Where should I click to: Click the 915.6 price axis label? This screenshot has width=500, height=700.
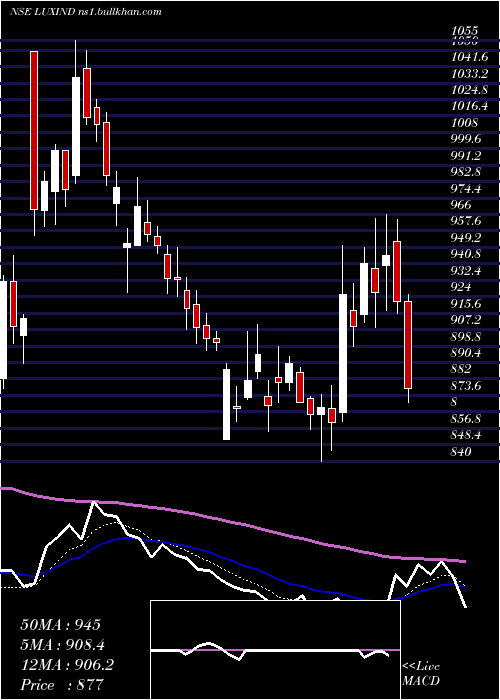point(467,304)
